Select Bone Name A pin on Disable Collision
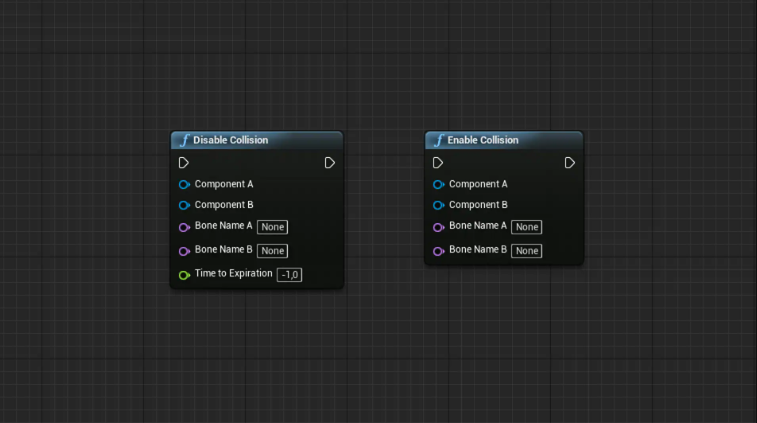 click(184, 227)
